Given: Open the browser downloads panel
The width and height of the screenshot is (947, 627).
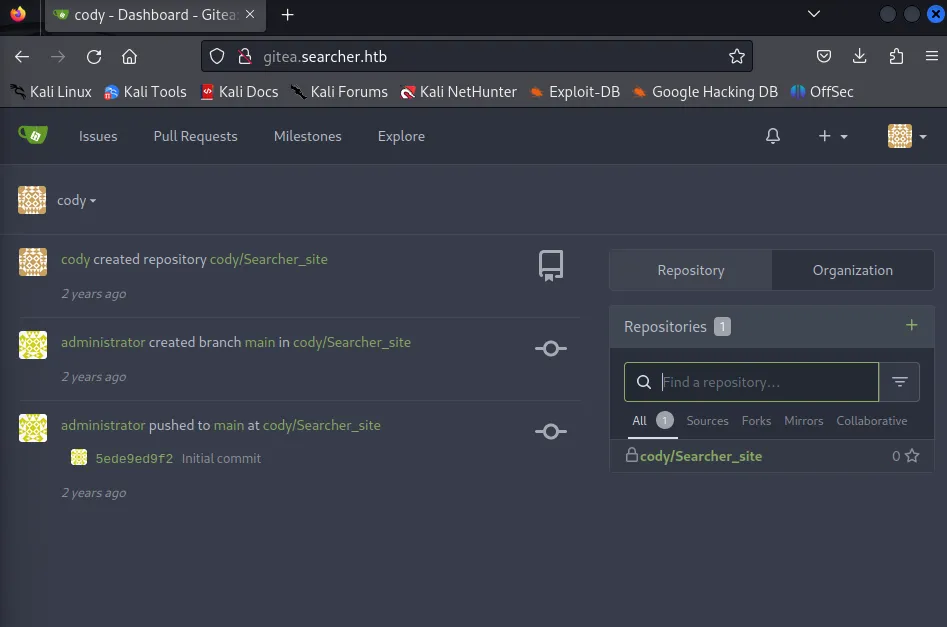Looking at the screenshot, I should 859,57.
